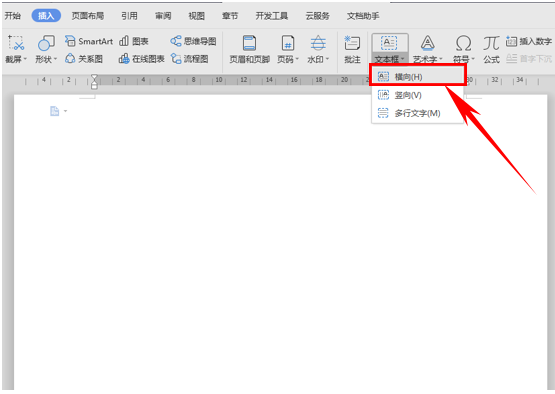Screen dimensions: 555x394
Task: Open 页眉和页脚 header and footer
Action: point(250,50)
